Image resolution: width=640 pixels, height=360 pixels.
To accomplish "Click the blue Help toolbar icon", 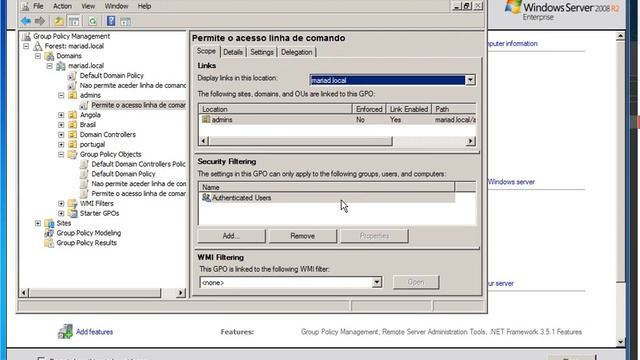I will [111, 21].
